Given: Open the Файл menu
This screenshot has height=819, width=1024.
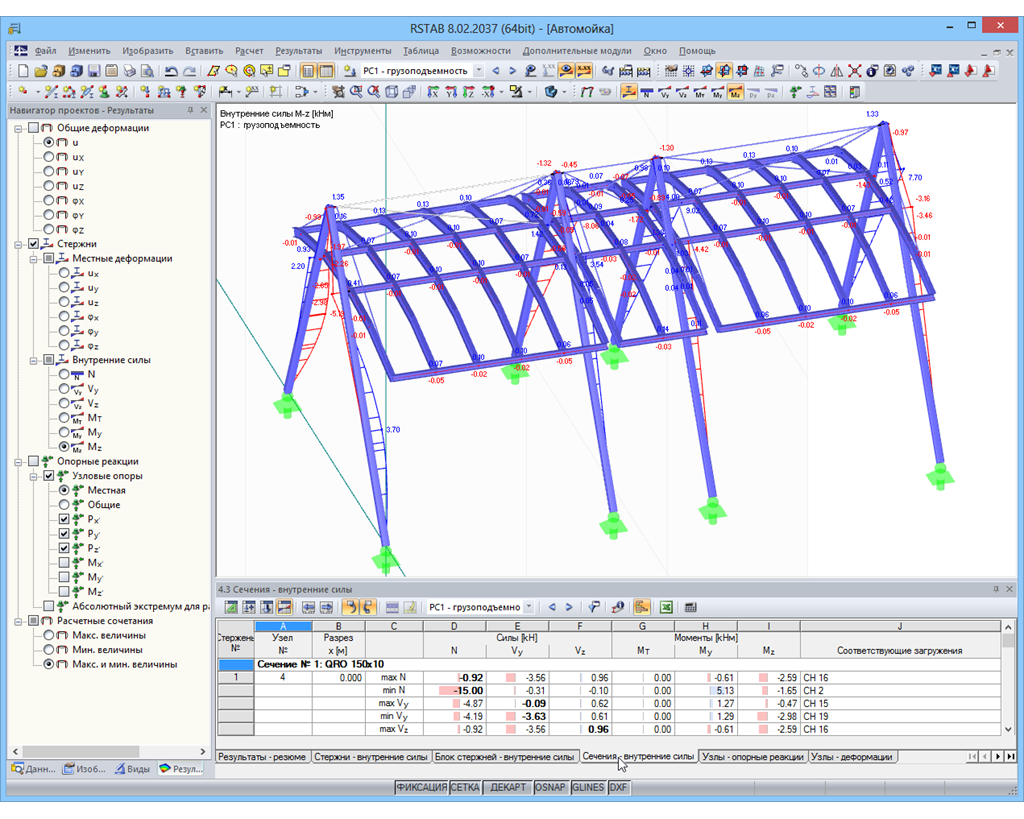Looking at the screenshot, I should click(45, 50).
